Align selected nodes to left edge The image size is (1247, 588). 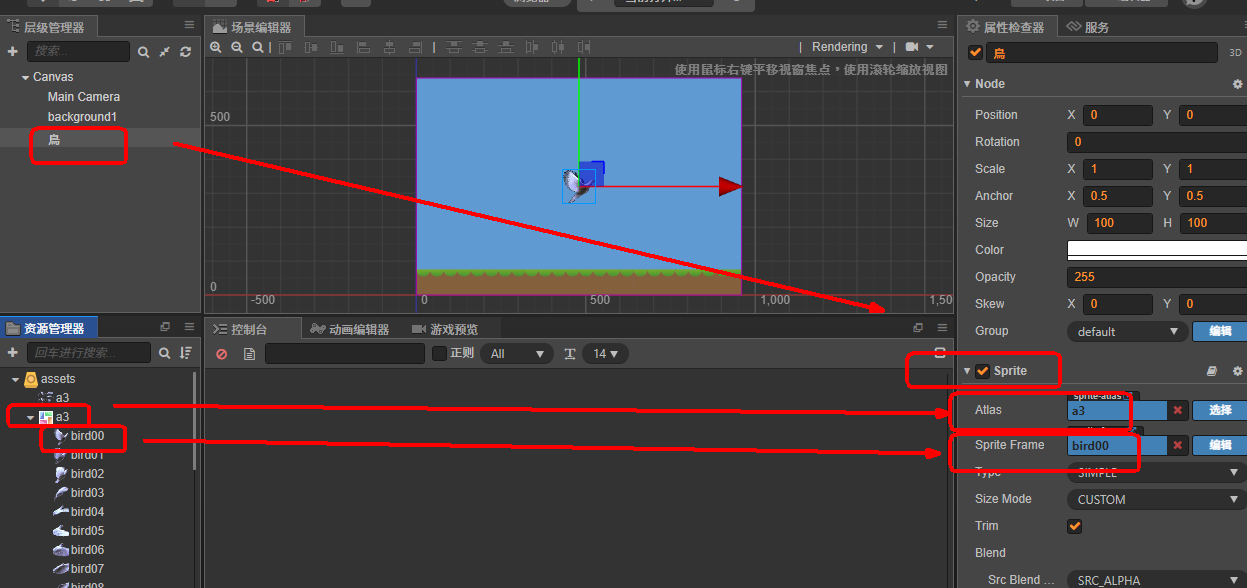[x=362, y=47]
